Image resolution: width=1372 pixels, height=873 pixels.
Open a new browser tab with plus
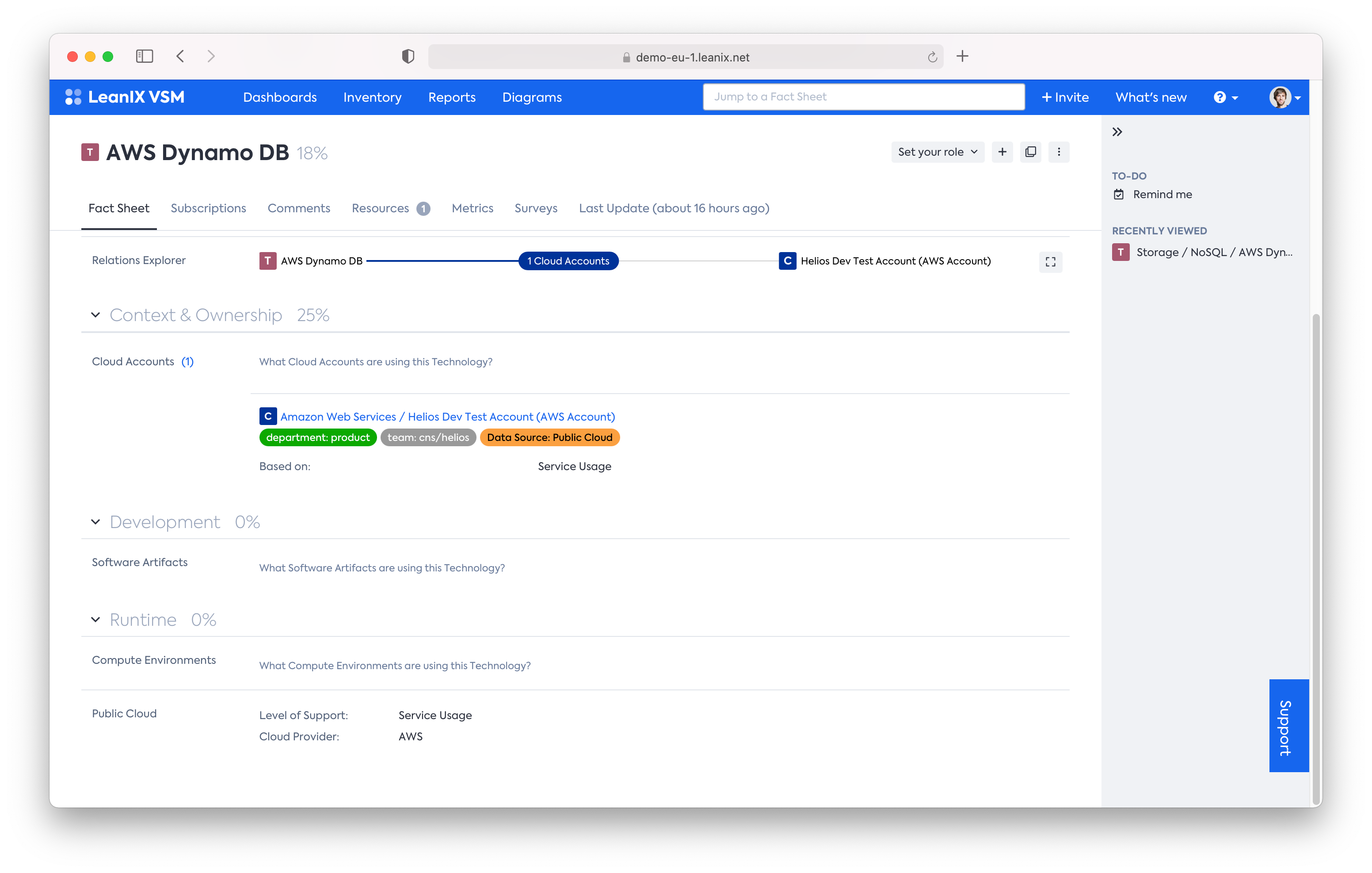click(x=962, y=56)
